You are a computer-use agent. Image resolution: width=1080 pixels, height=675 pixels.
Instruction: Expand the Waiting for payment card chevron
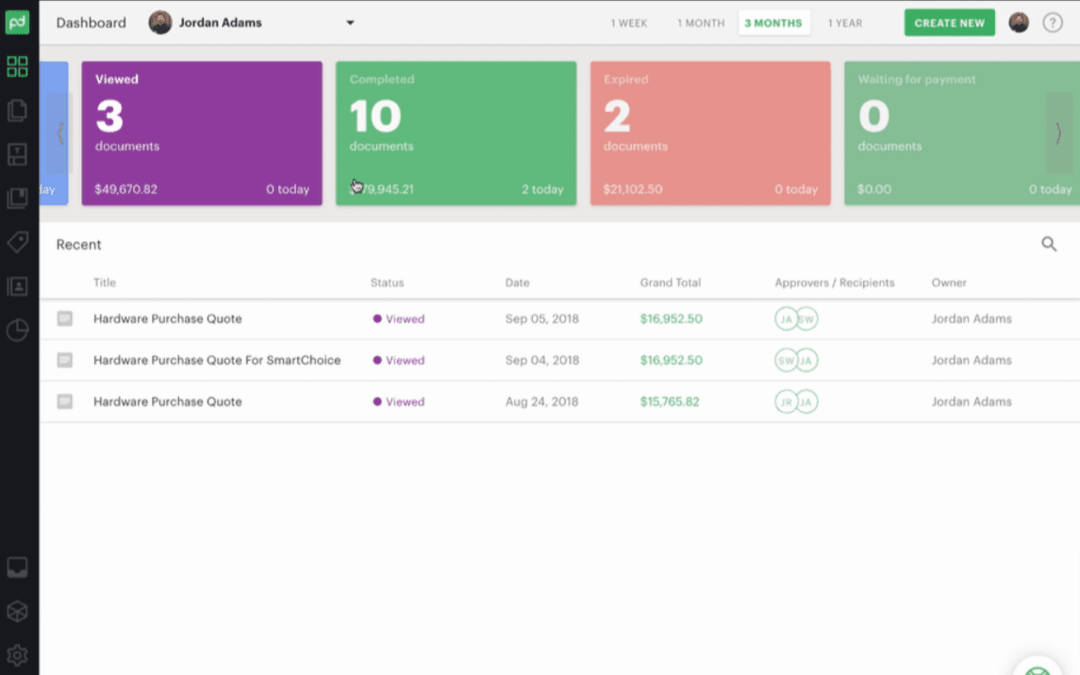pos(1058,132)
